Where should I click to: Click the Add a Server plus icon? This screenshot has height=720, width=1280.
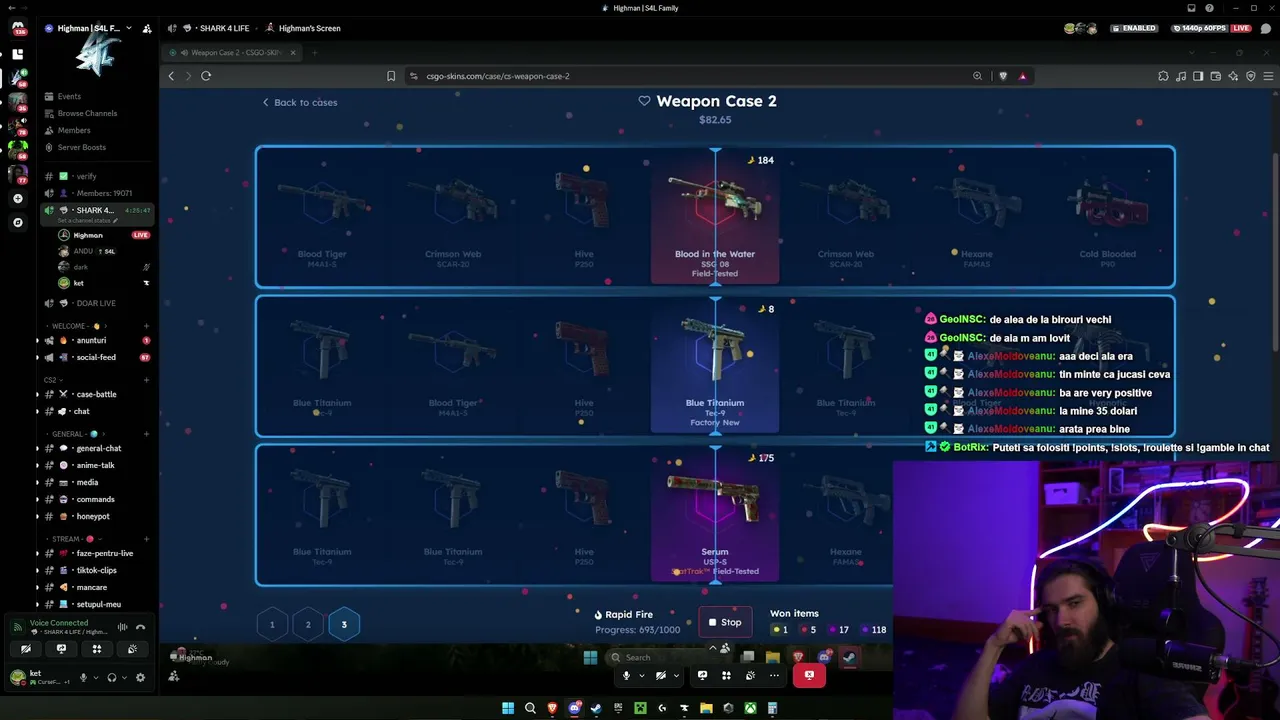(x=17, y=199)
